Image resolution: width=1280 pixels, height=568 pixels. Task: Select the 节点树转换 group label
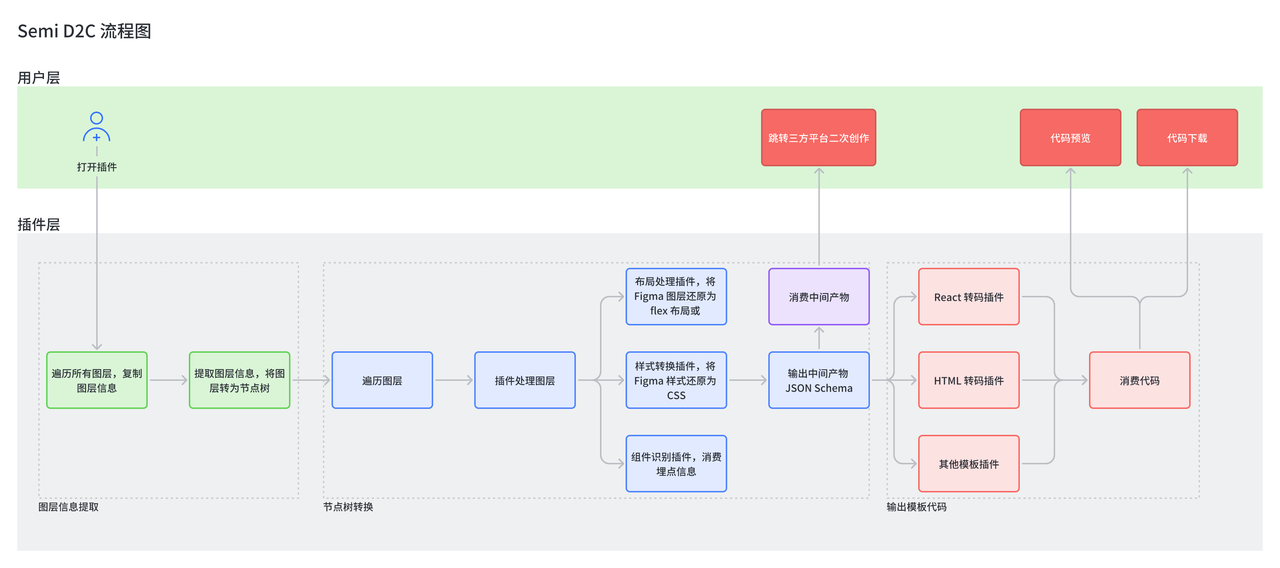pos(348,507)
